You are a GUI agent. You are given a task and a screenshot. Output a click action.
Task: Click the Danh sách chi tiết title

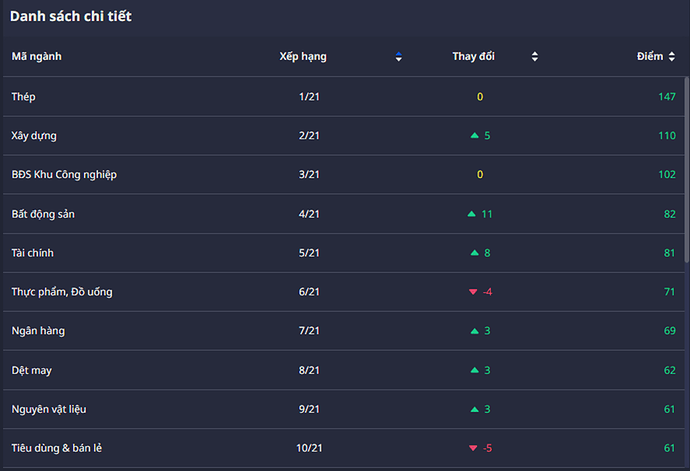70,17
